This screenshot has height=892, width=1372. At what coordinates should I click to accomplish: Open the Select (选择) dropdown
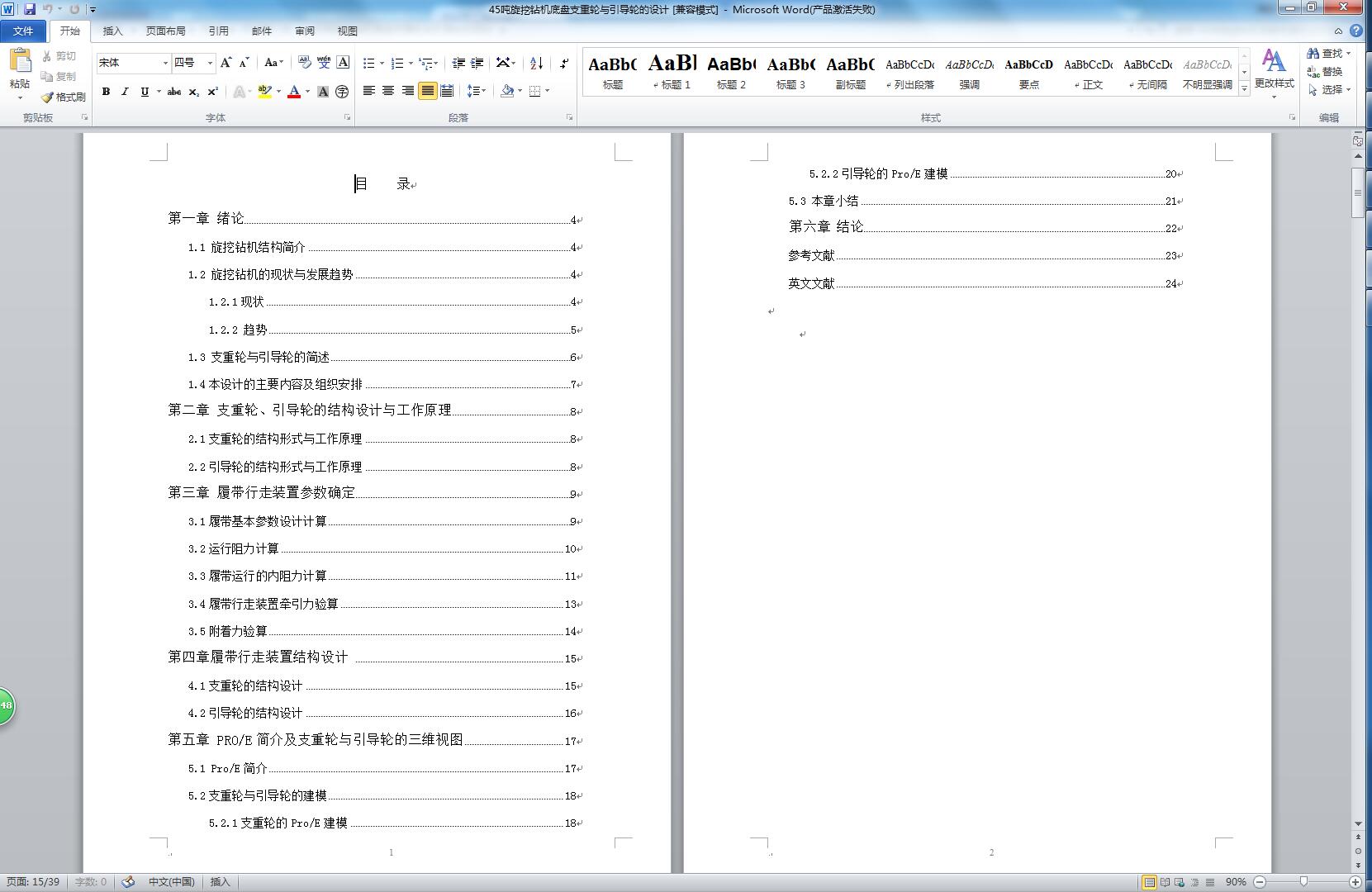click(1329, 90)
